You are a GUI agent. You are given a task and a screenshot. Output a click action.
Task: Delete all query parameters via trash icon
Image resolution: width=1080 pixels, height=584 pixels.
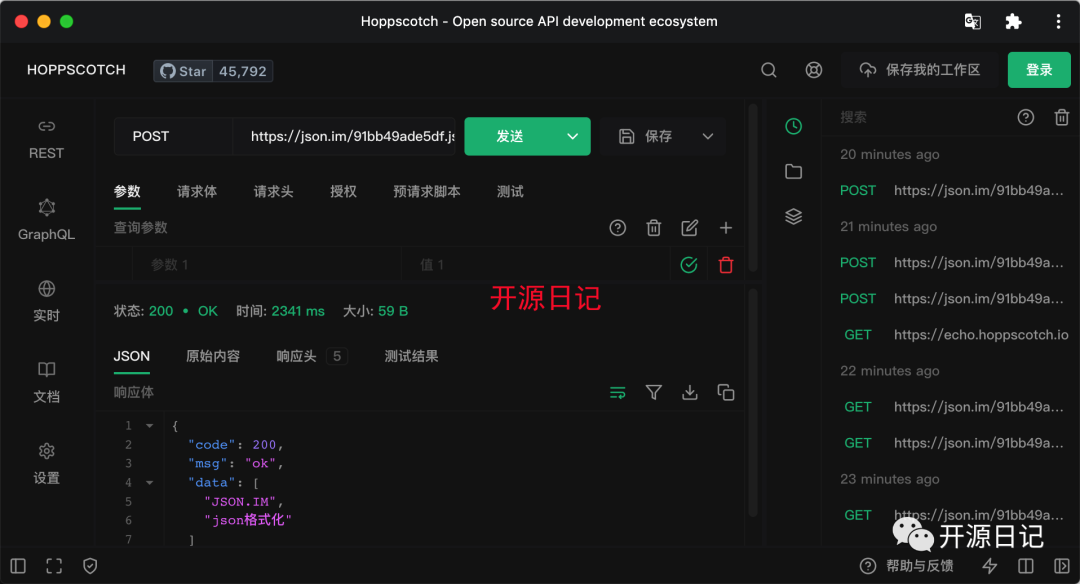click(654, 228)
